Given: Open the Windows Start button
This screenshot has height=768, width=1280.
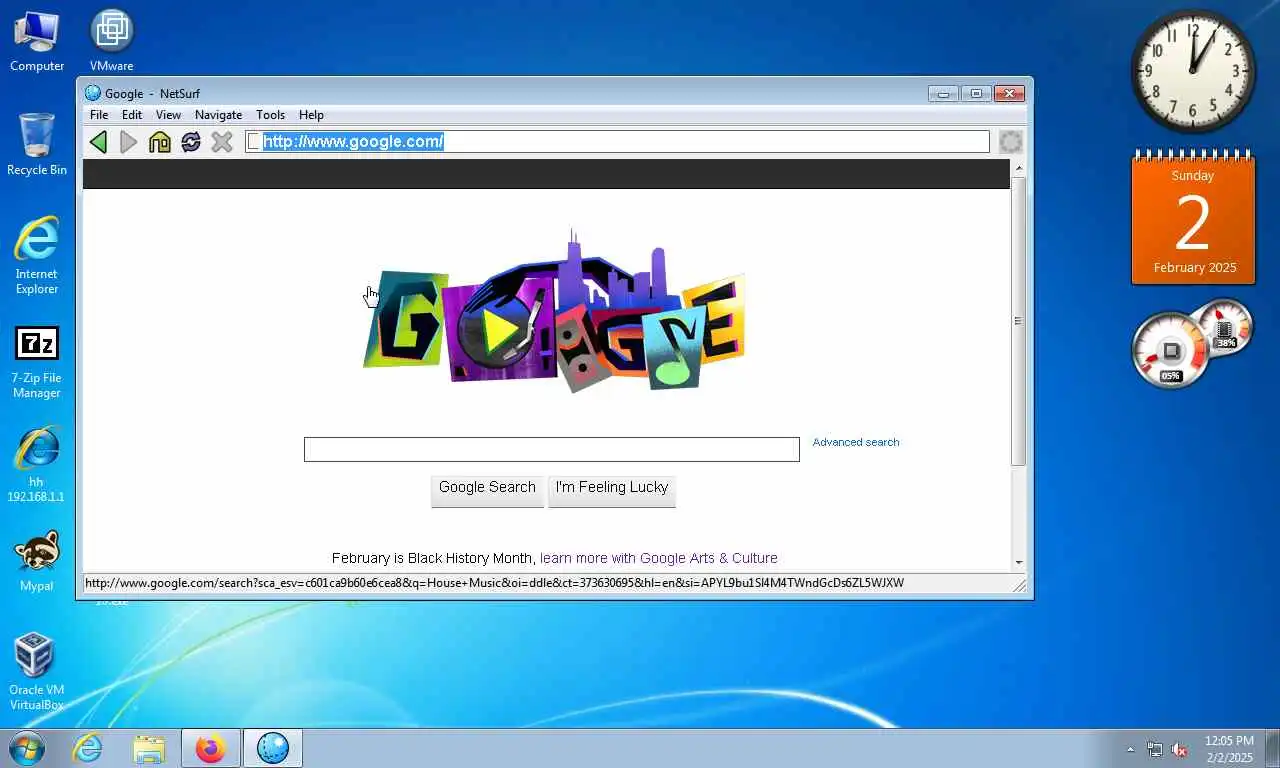Looking at the screenshot, I should tap(26, 748).
